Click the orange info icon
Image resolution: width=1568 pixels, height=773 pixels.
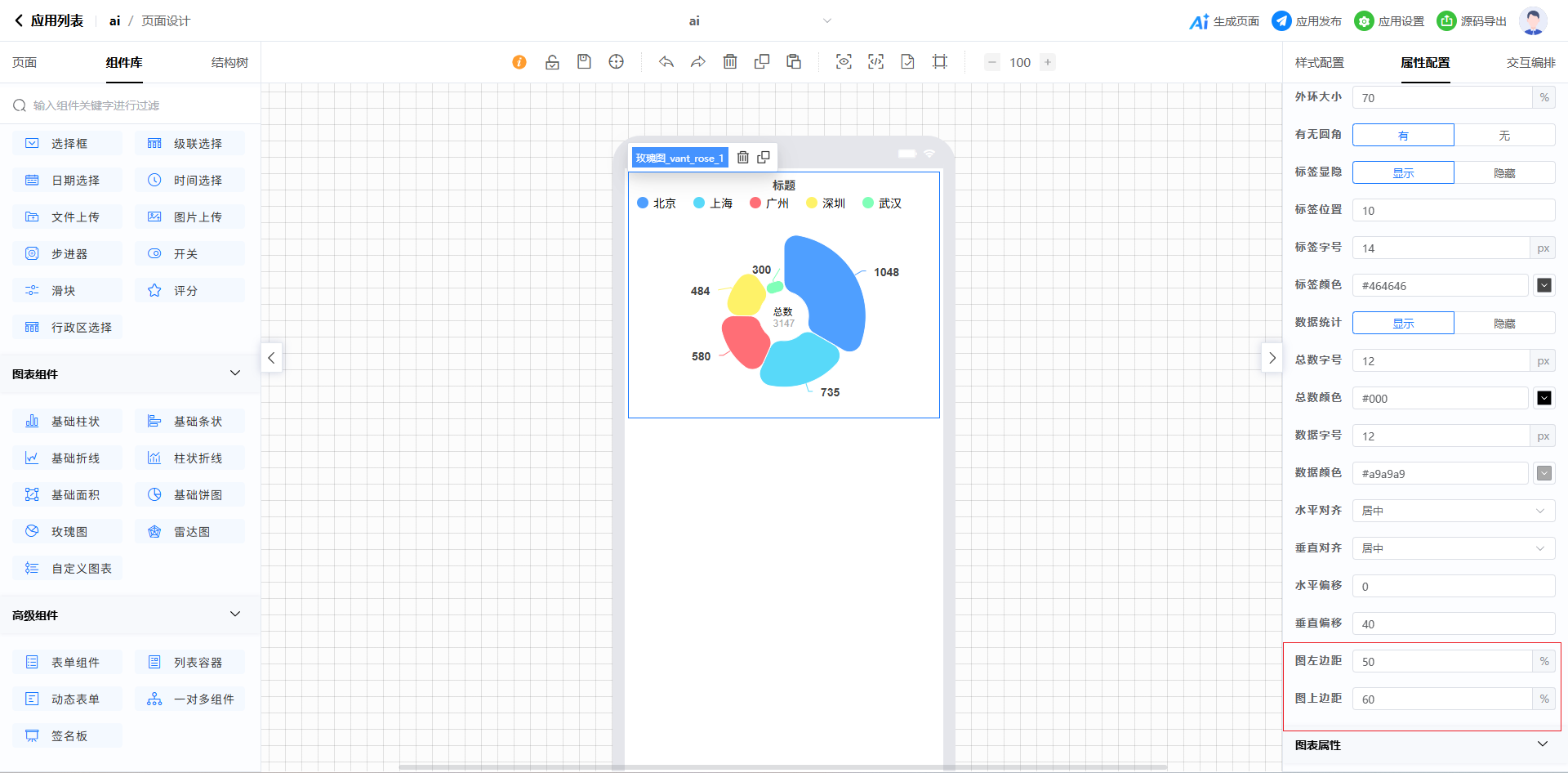point(519,62)
